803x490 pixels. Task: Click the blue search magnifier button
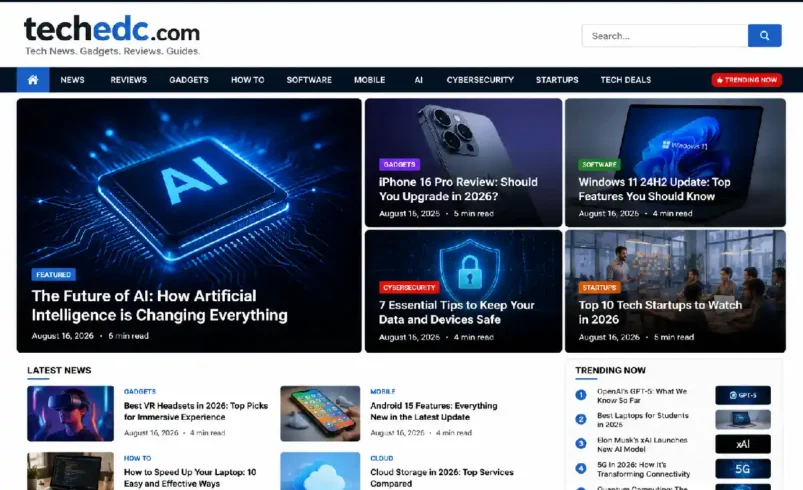click(x=764, y=36)
